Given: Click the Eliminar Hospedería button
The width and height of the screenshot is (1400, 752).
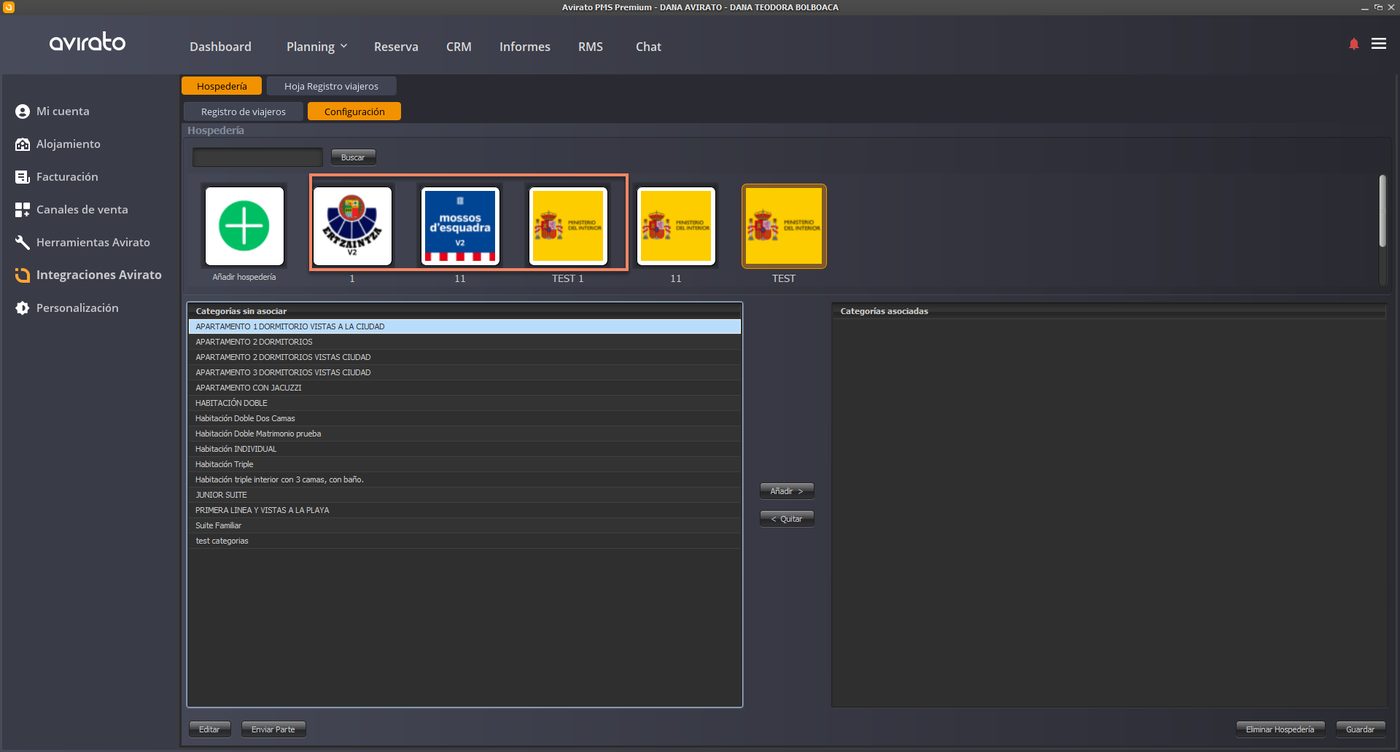Looking at the screenshot, I should coord(1280,729).
